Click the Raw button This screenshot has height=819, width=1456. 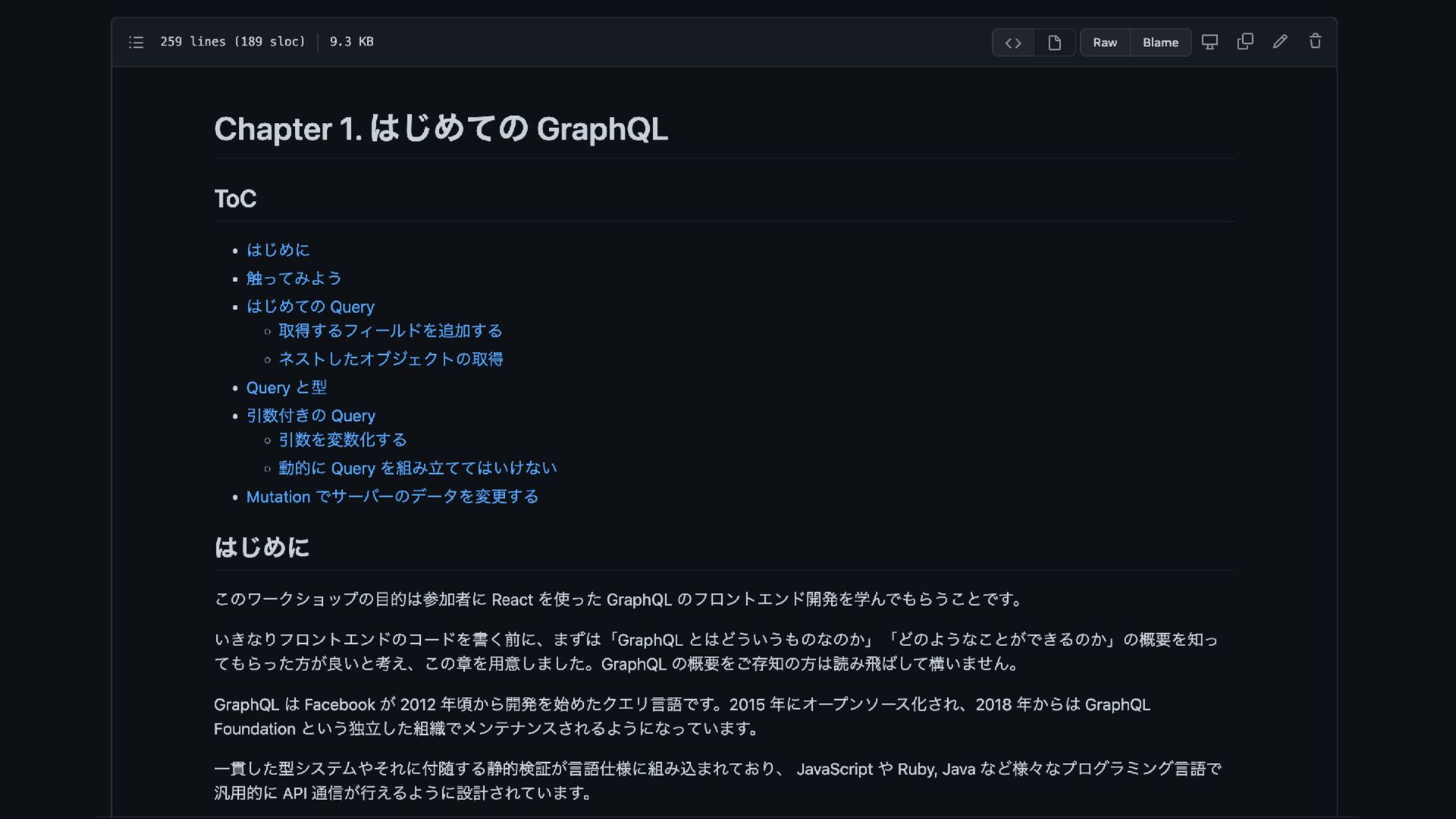pos(1104,42)
